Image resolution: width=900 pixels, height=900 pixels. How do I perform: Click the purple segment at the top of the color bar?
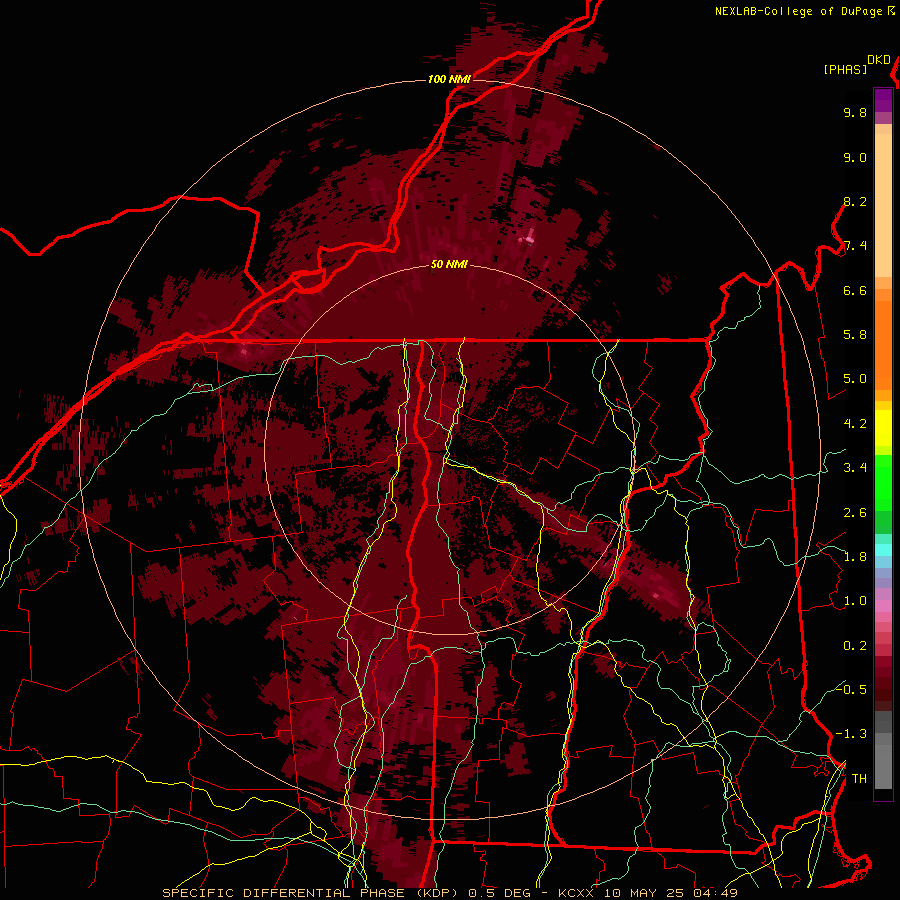pyautogui.click(x=883, y=100)
